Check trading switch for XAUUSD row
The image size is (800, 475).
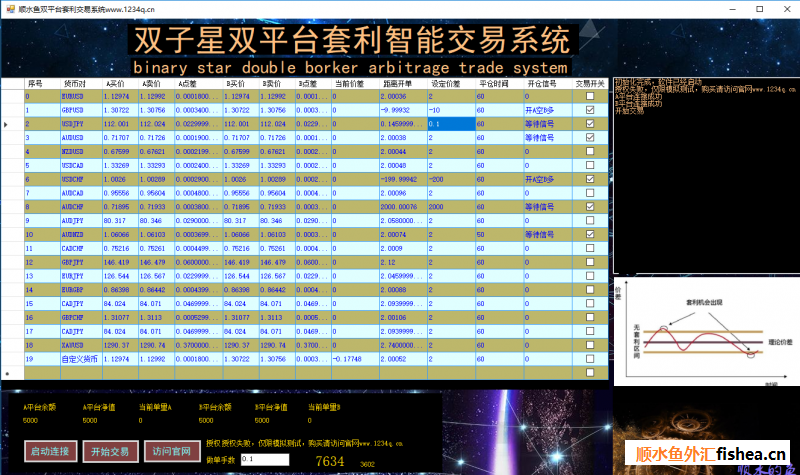point(590,343)
